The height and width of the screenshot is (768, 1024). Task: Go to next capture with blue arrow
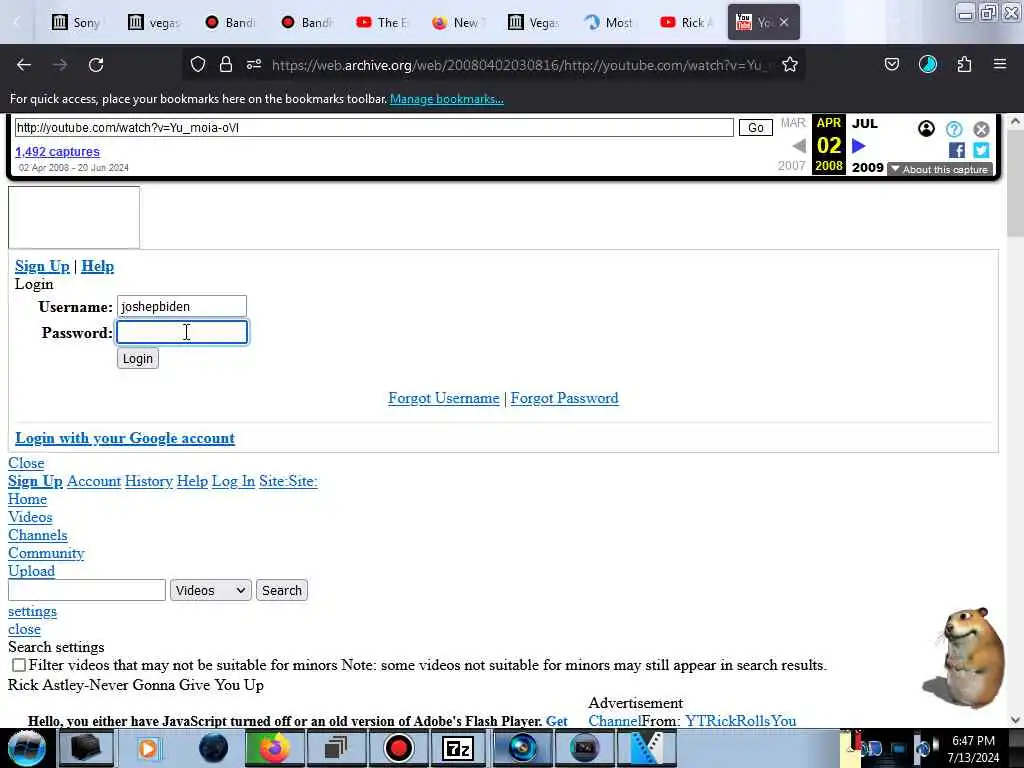point(859,146)
